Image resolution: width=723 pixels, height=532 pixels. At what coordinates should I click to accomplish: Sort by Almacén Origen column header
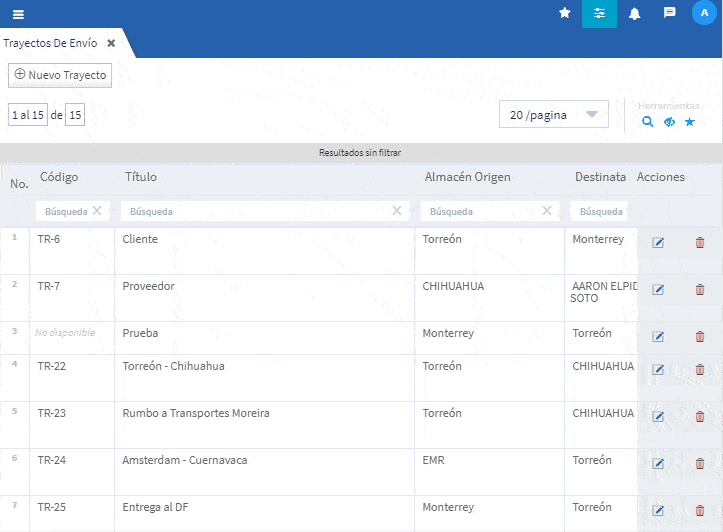pos(467,177)
